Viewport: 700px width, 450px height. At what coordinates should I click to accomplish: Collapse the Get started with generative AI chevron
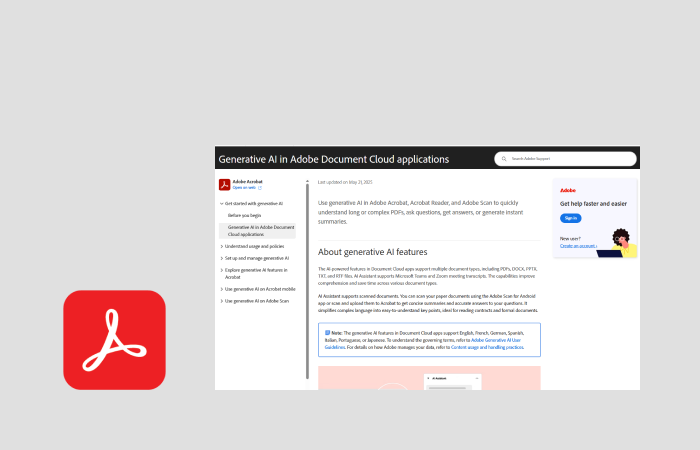(x=221, y=204)
